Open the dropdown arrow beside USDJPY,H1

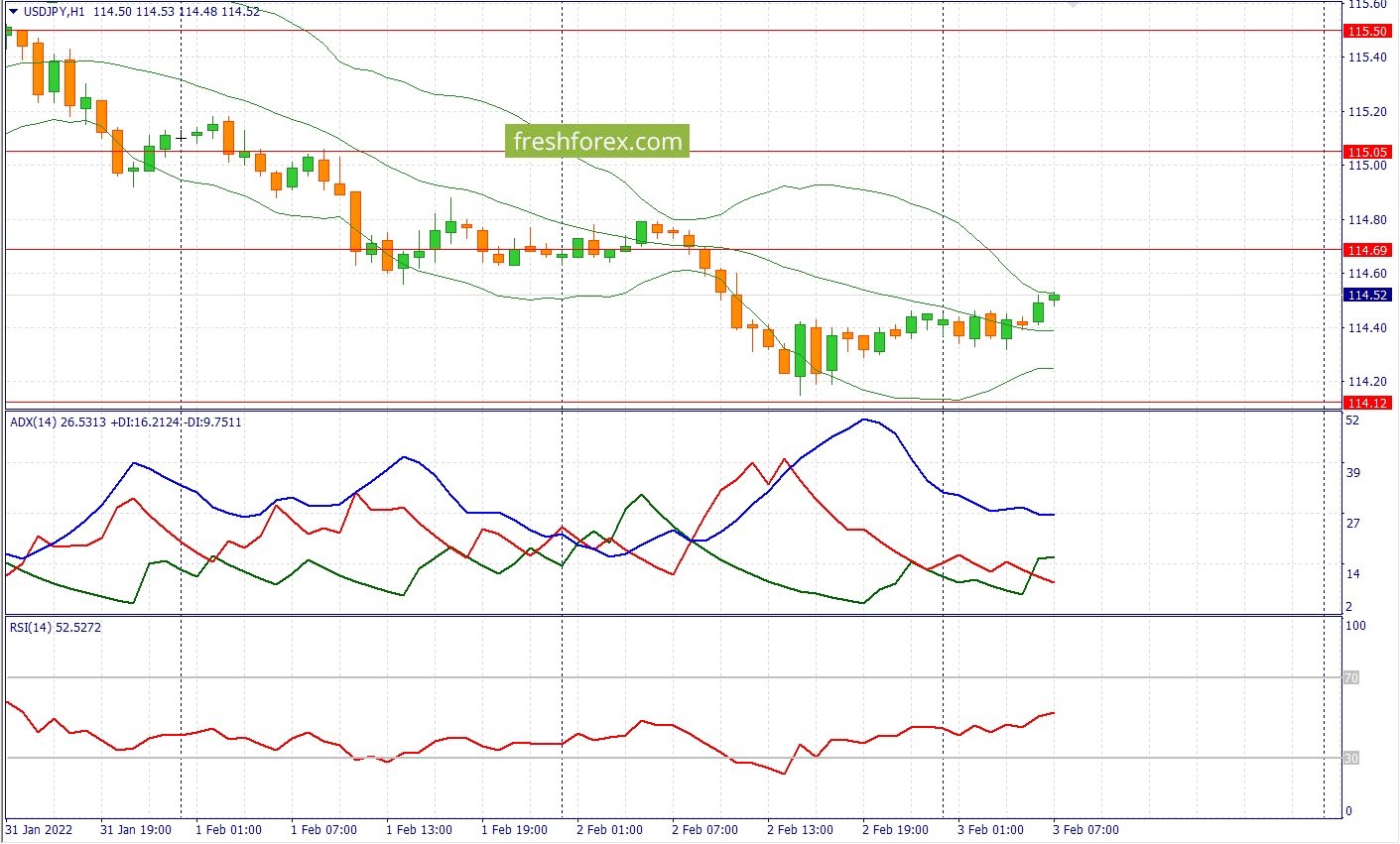[13, 12]
